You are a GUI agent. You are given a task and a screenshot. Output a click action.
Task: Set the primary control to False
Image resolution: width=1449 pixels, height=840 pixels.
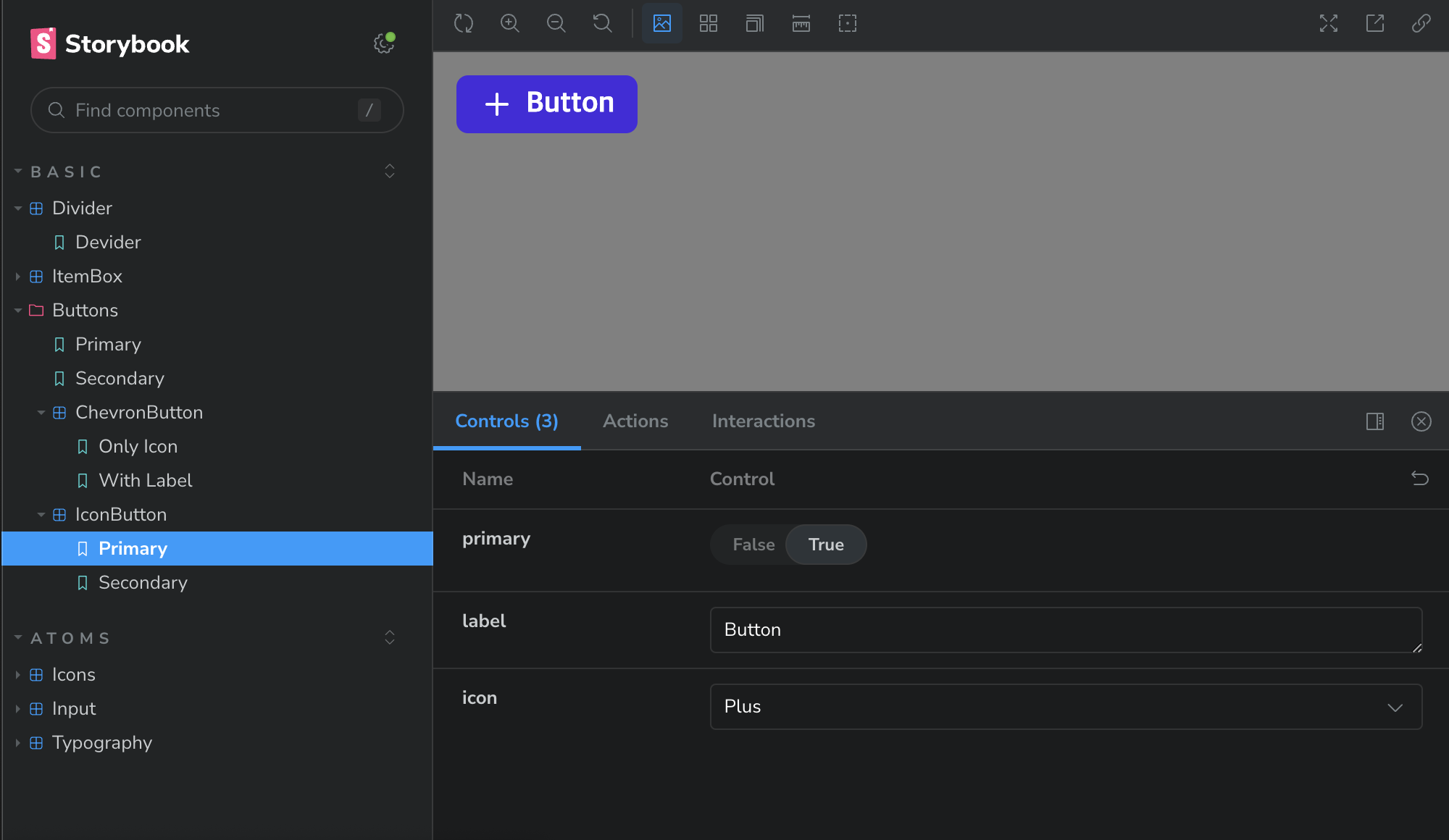[x=753, y=545]
